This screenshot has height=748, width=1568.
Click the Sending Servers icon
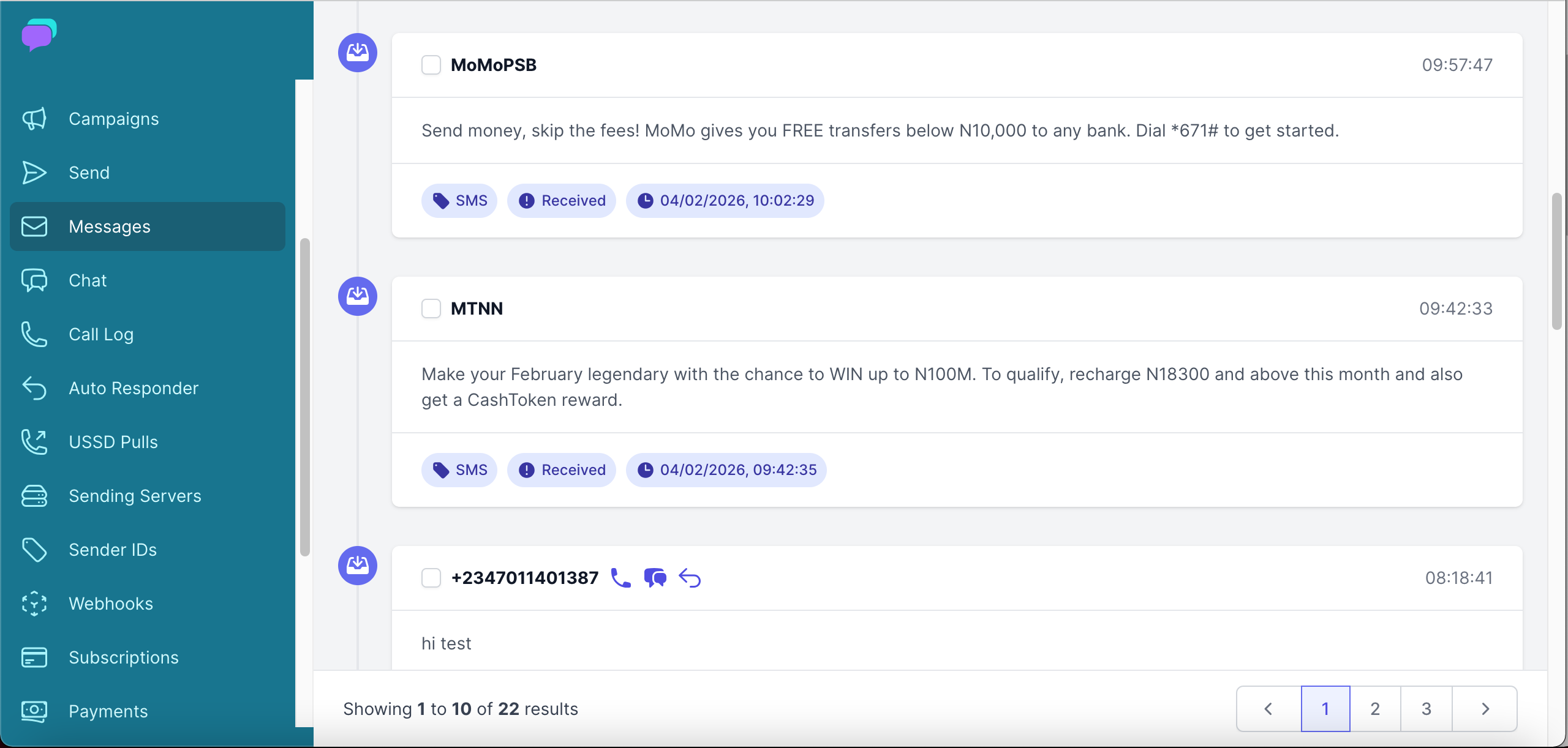pos(35,496)
